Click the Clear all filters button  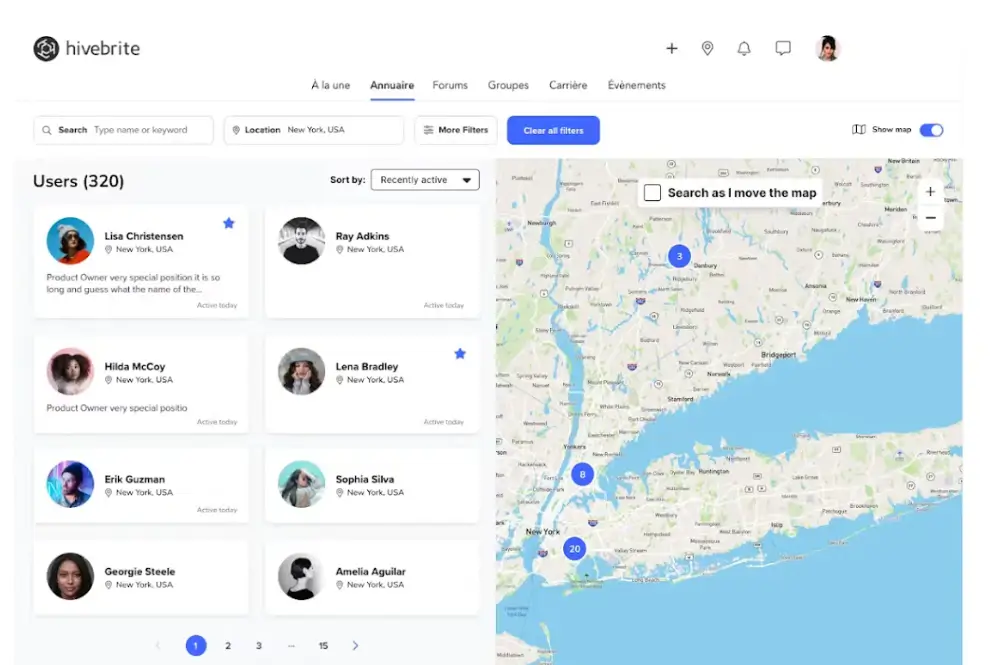click(x=553, y=130)
